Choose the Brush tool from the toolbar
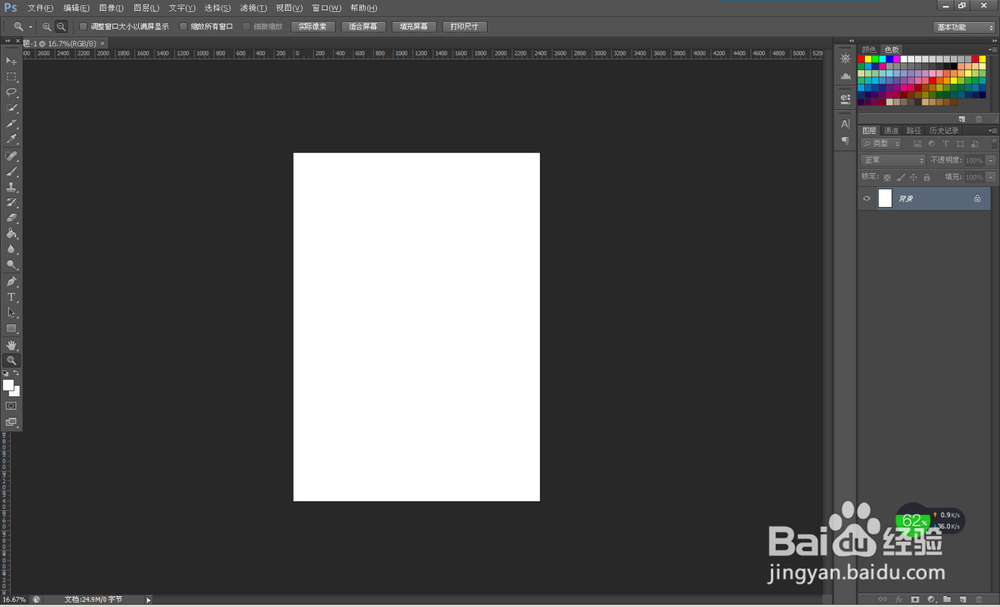This screenshot has width=1000, height=607. tap(12, 172)
